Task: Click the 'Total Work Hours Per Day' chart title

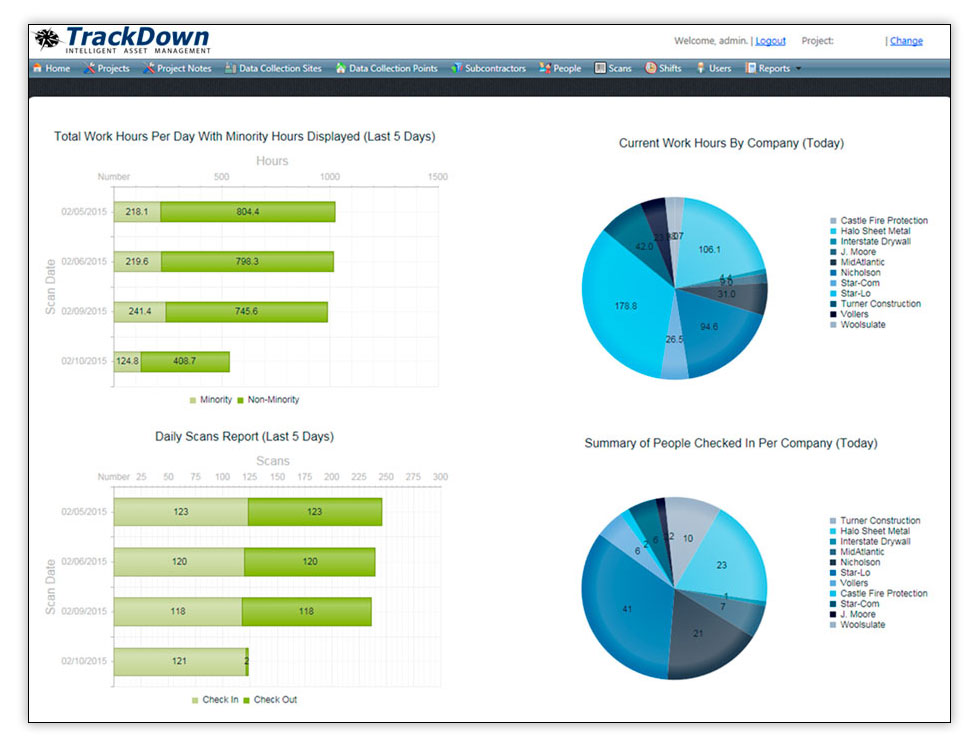Action: (x=244, y=136)
